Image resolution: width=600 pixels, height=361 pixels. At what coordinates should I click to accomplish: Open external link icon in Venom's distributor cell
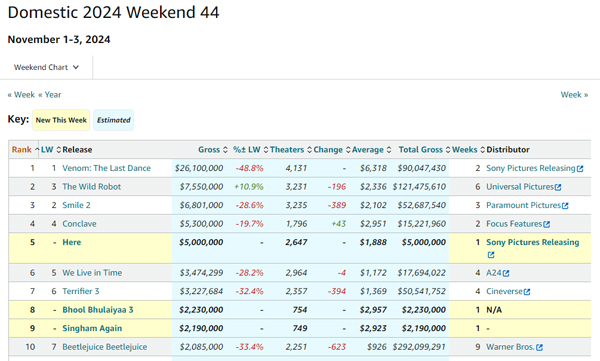[580, 168]
